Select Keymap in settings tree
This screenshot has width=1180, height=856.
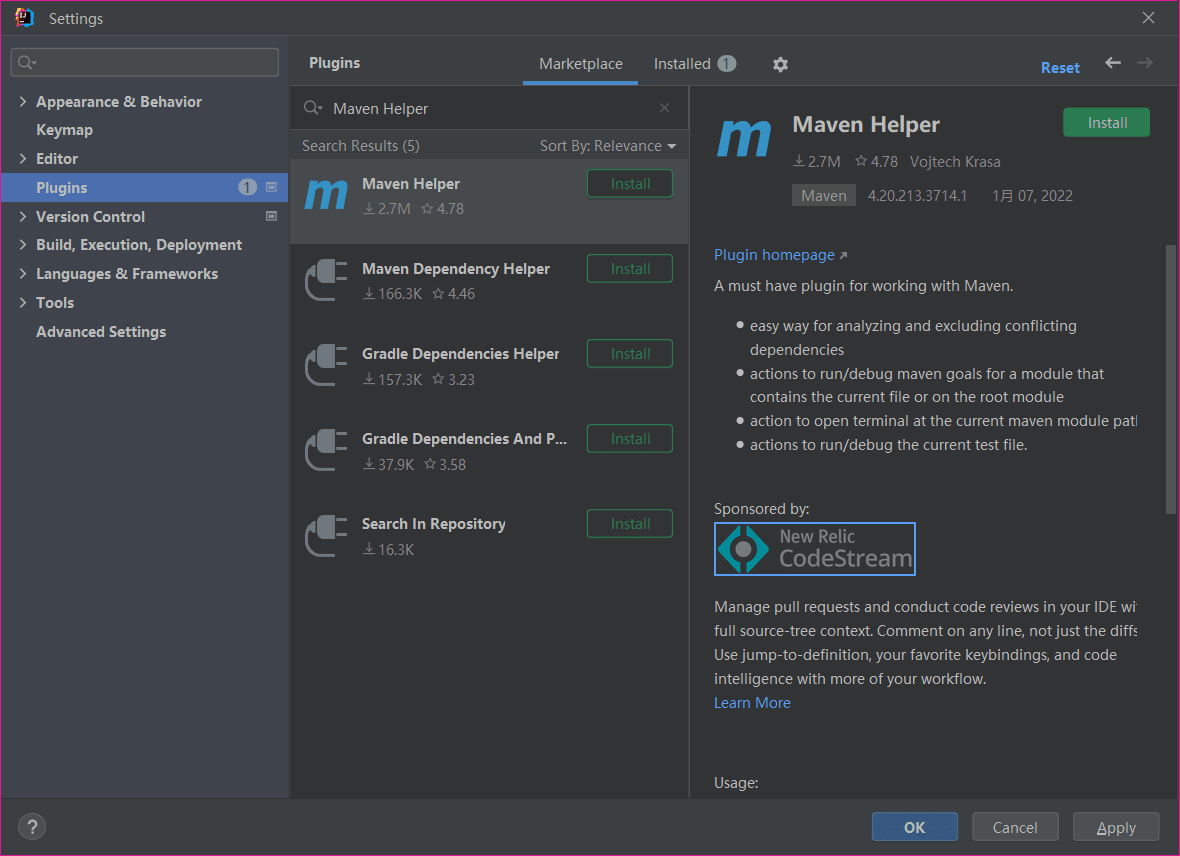tap(64, 130)
